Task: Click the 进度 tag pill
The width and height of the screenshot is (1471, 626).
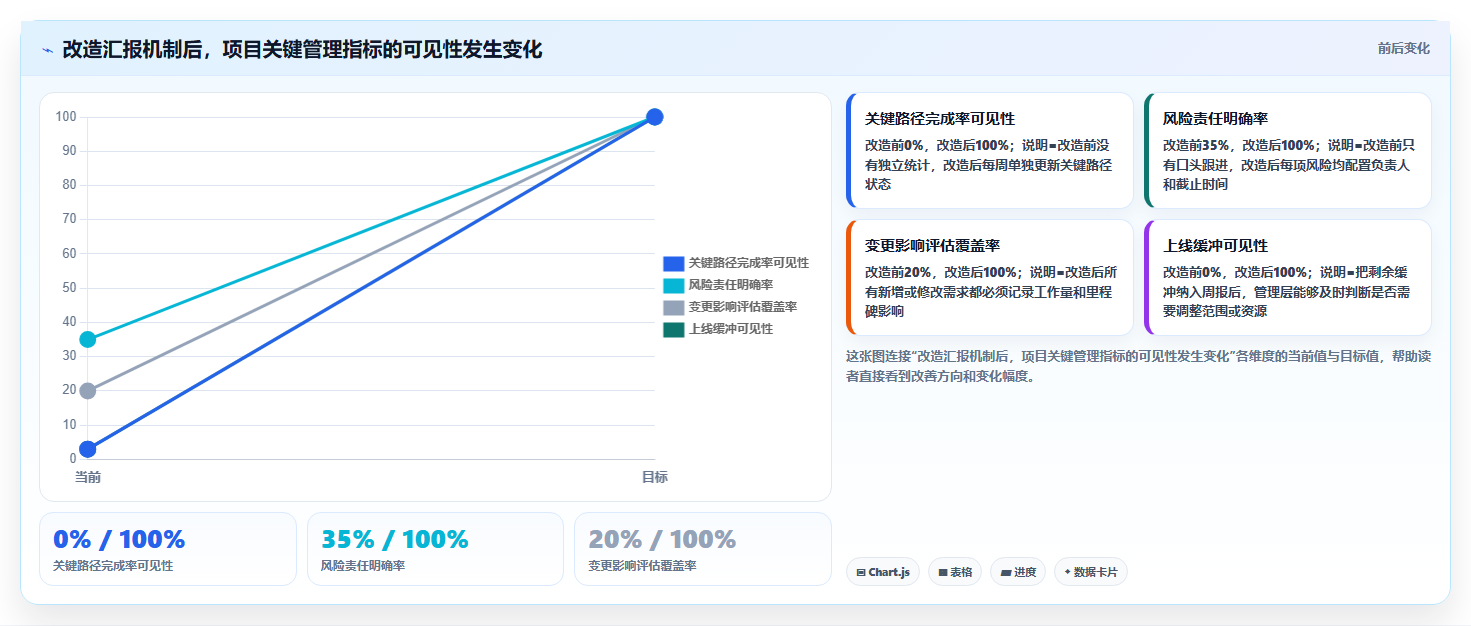Action: pyautogui.click(x=1018, y=572)
